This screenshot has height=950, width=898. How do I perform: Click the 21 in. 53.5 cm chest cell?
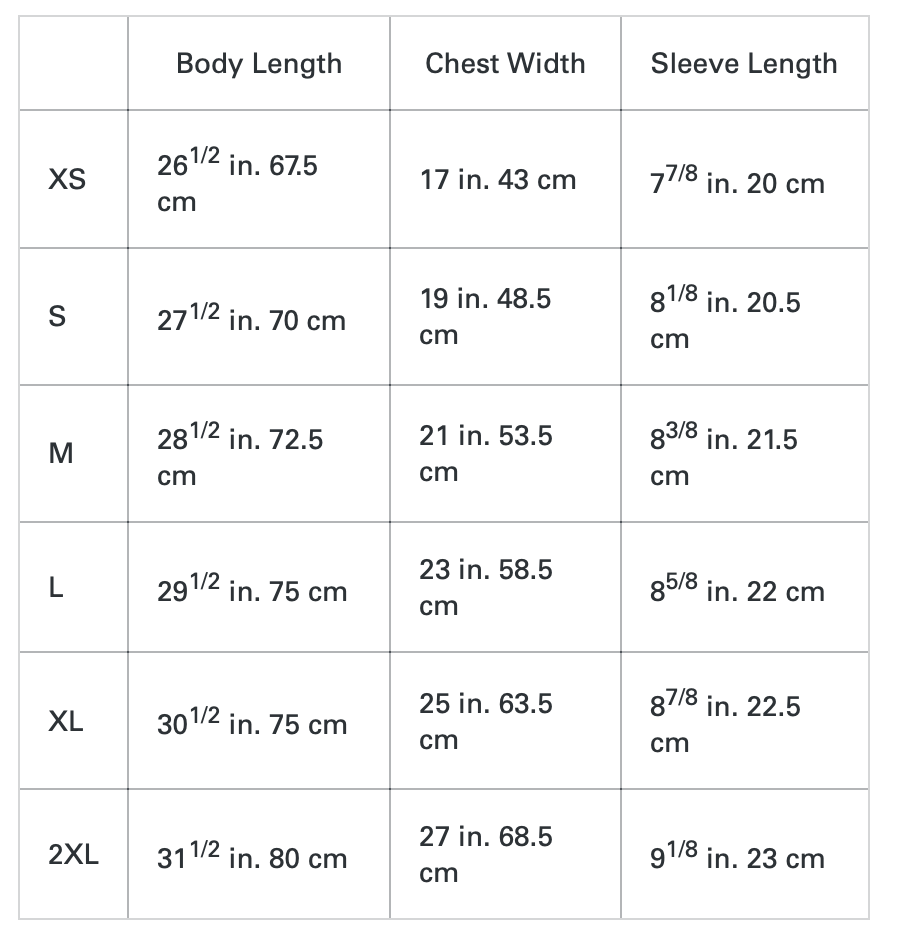click(485, 453)
